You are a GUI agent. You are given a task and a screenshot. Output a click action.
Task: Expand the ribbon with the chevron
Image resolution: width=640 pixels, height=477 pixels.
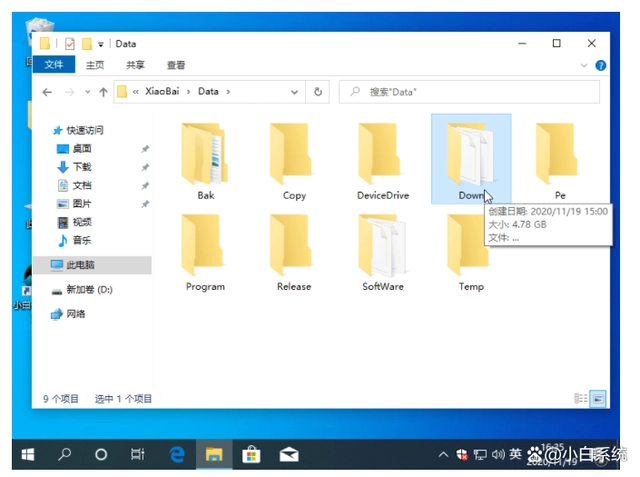tap(584, 65)
